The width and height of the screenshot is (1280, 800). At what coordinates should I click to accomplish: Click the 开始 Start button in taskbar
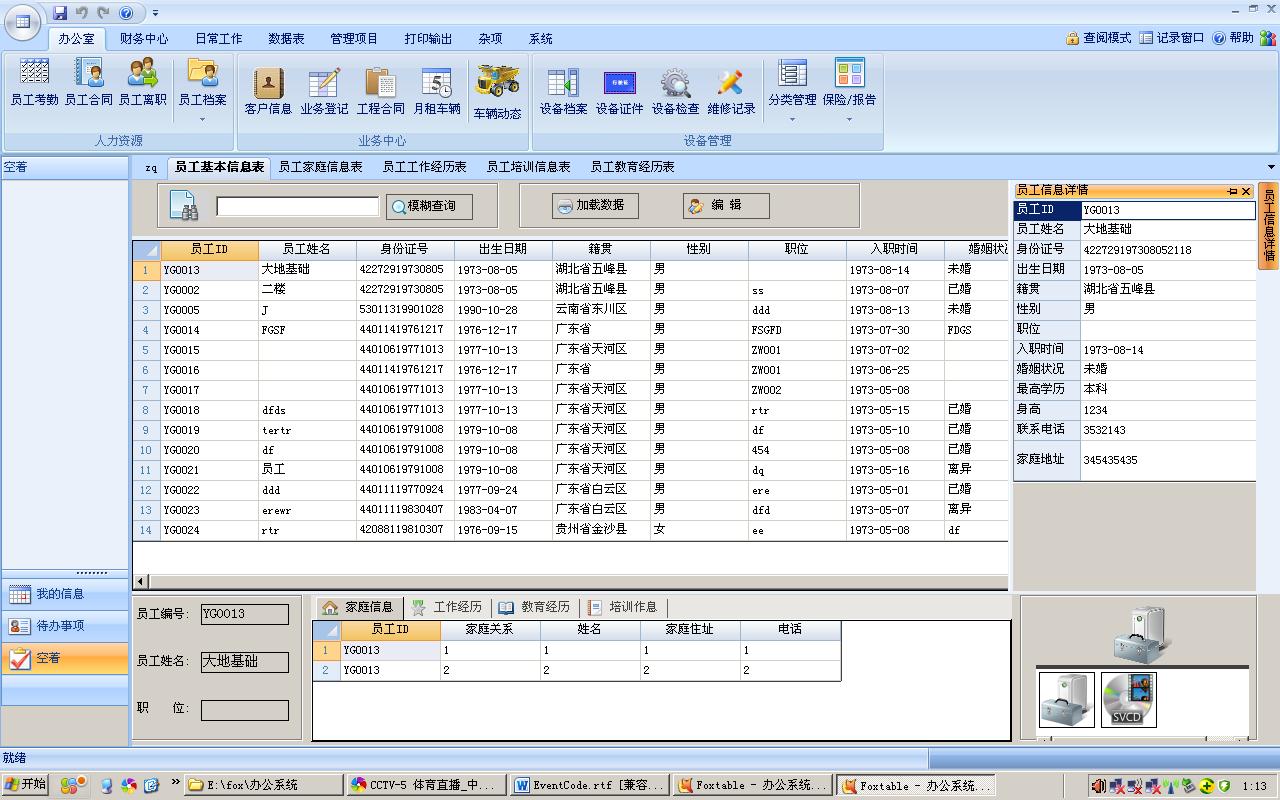[x=25, y=785]
